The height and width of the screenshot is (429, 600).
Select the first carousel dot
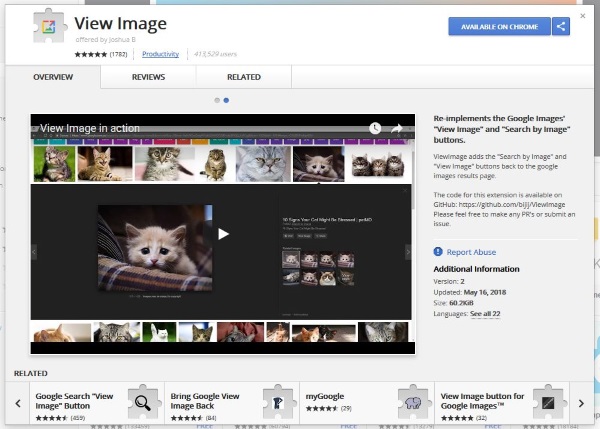click(217, 100)
